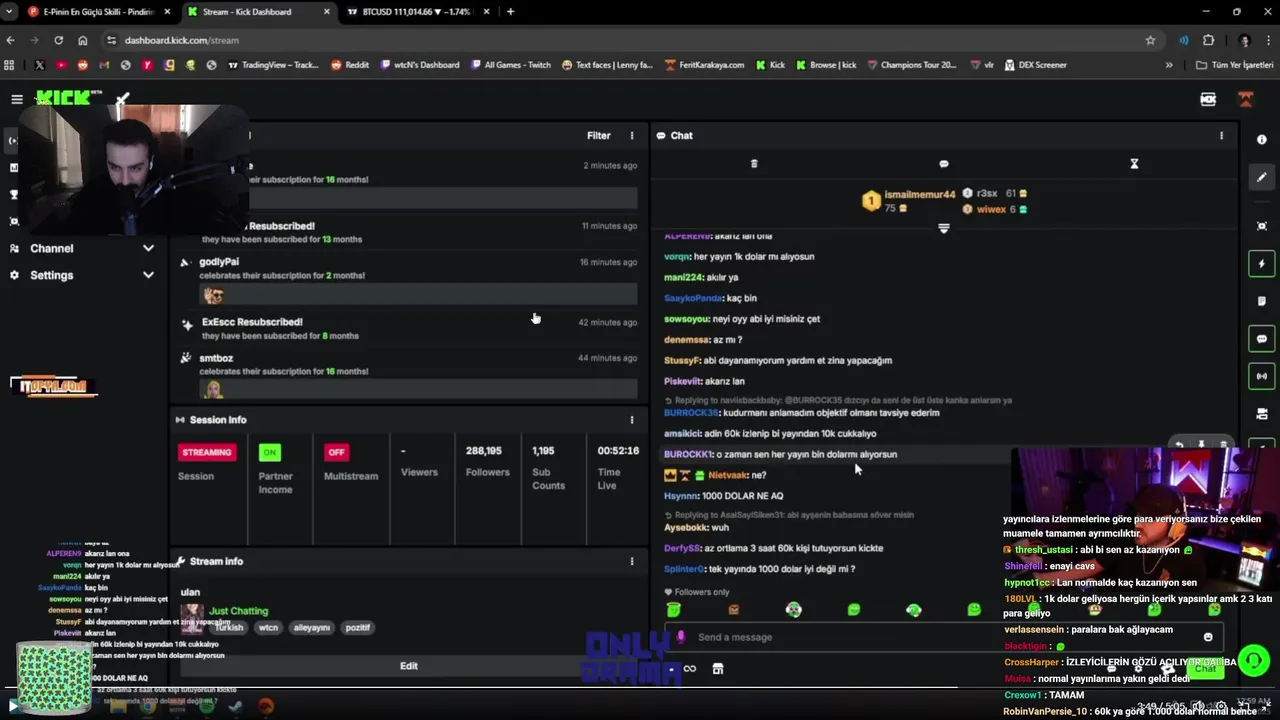Open the browser extensions puzzle icon
1280x720 pixels.
(x=1208, y=40)
